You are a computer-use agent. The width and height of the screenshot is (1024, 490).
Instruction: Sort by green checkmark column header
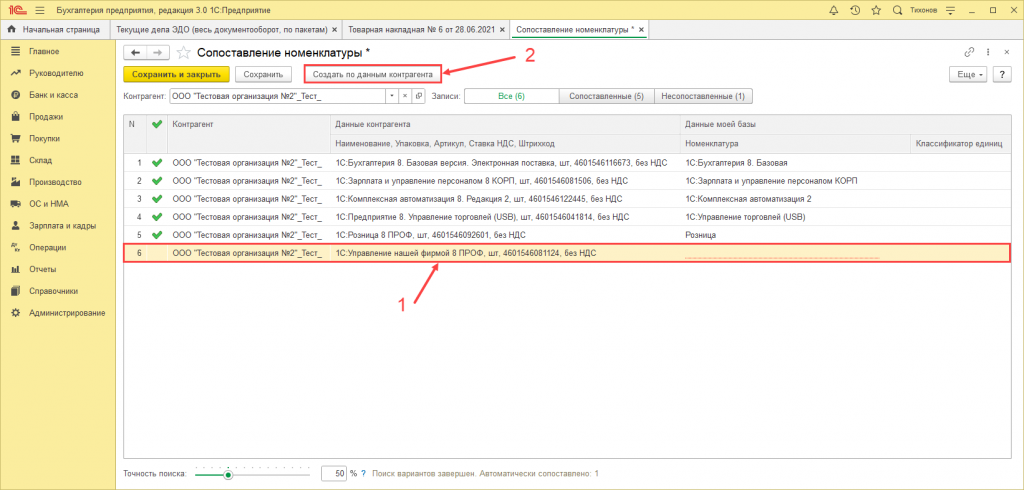[x=157, y=123]
